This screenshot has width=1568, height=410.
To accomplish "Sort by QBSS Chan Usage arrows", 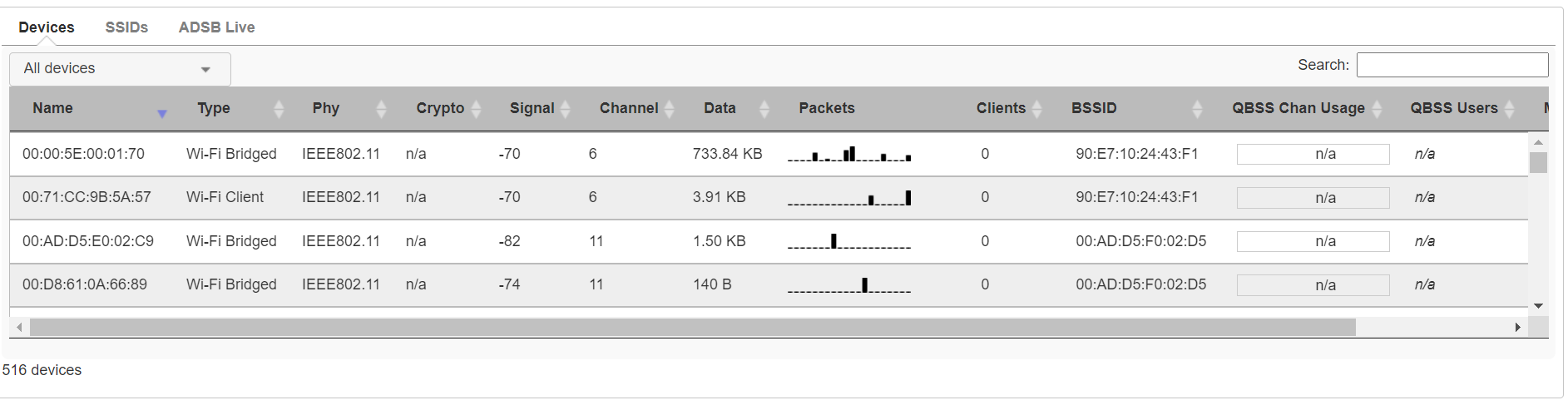I will (x=1377, y=109).
